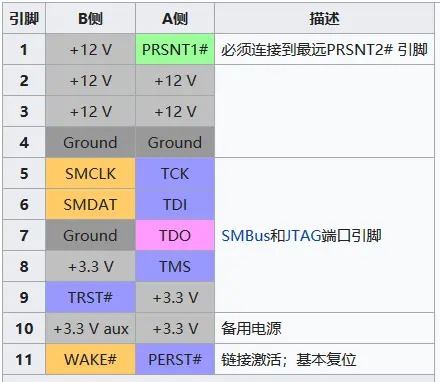This screenshot has width=440, height=382.
Task: Click B-side +12 V cell in row 3
Action: tap(90, 111)
